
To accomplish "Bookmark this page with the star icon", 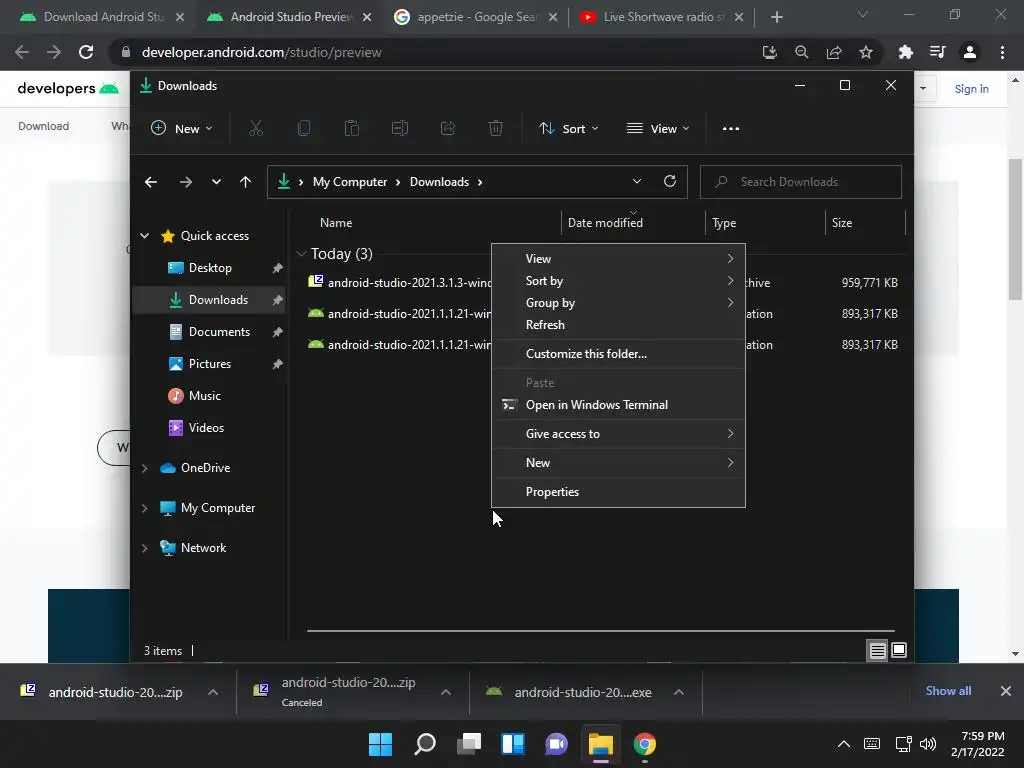I will click(x=866, y=52).
